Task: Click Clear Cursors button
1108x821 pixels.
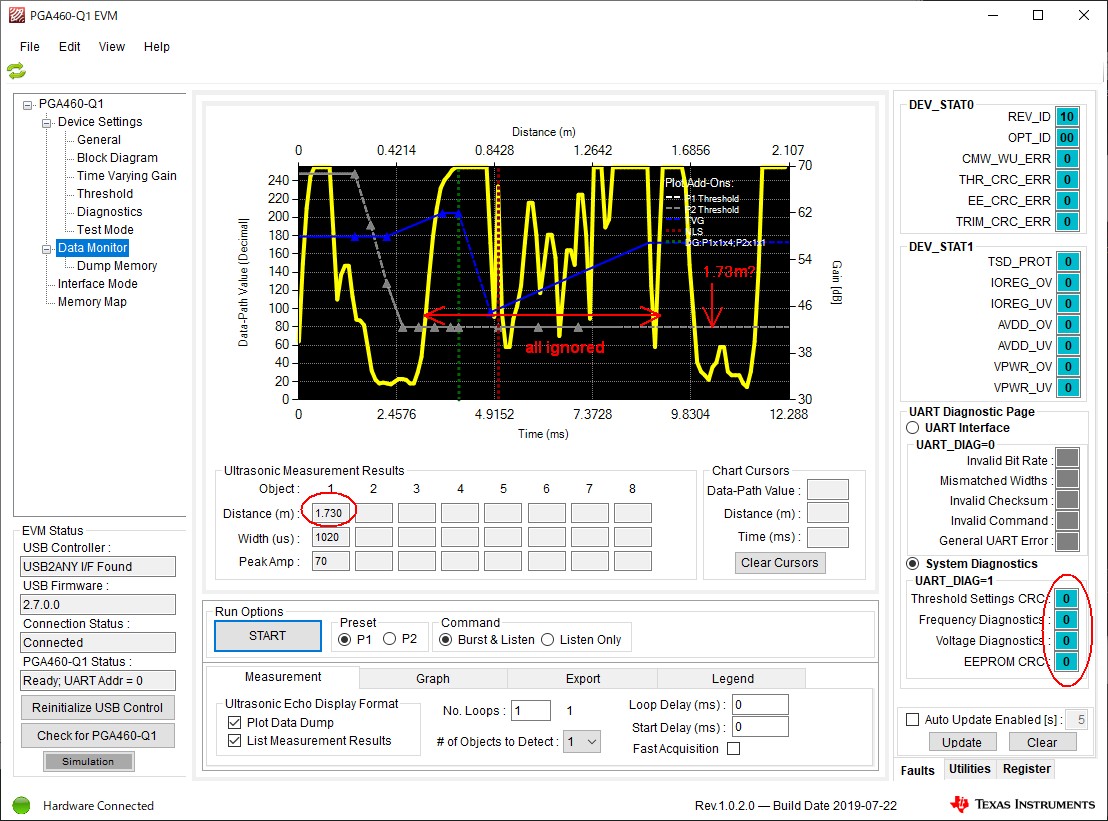Action: click(x=779, y=563)
